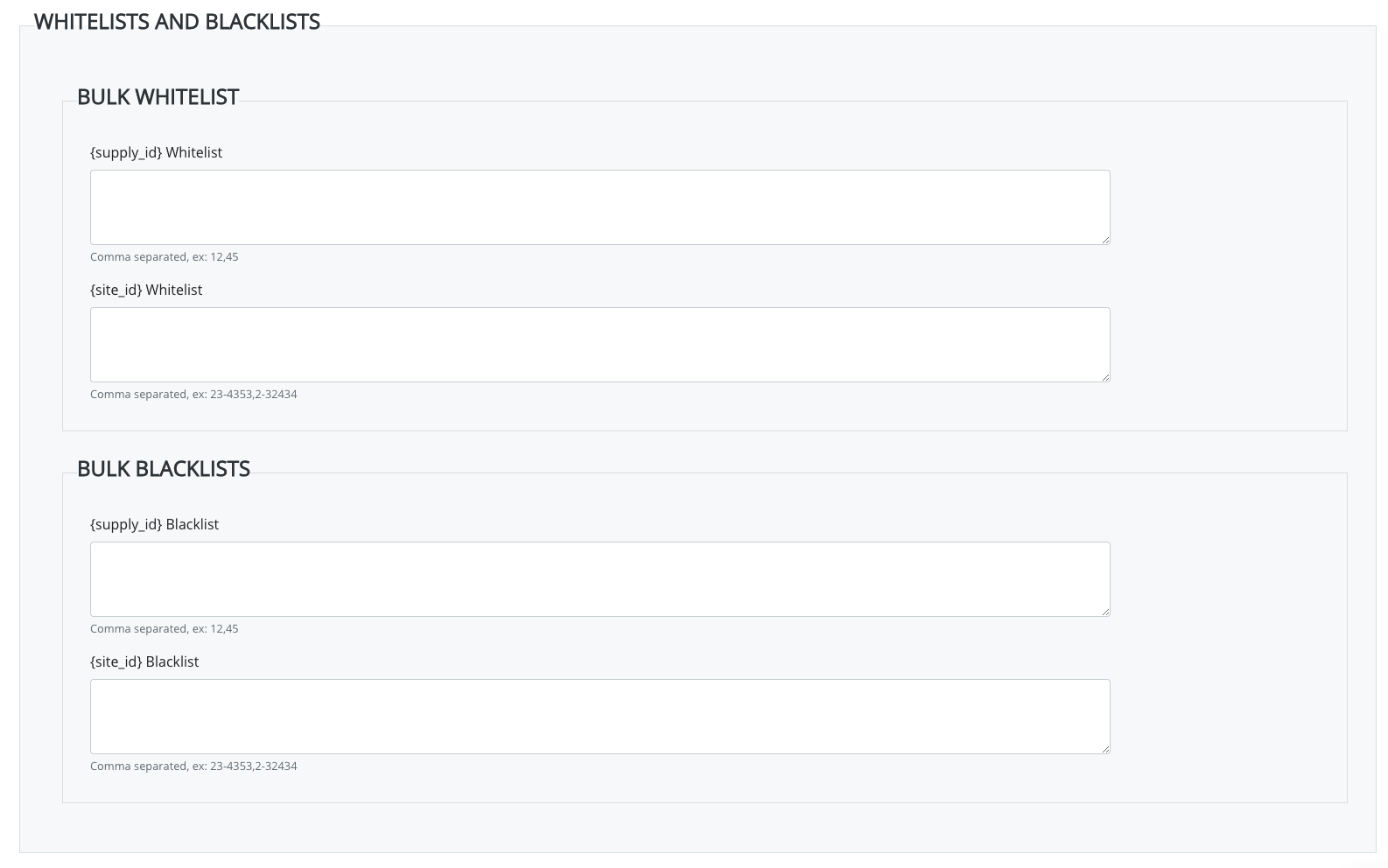The height and width of the screenshot is (868, 1388).
Task: Click empty space right of {supply_id} Whitelist box
Action: (x=1225, y=207)
